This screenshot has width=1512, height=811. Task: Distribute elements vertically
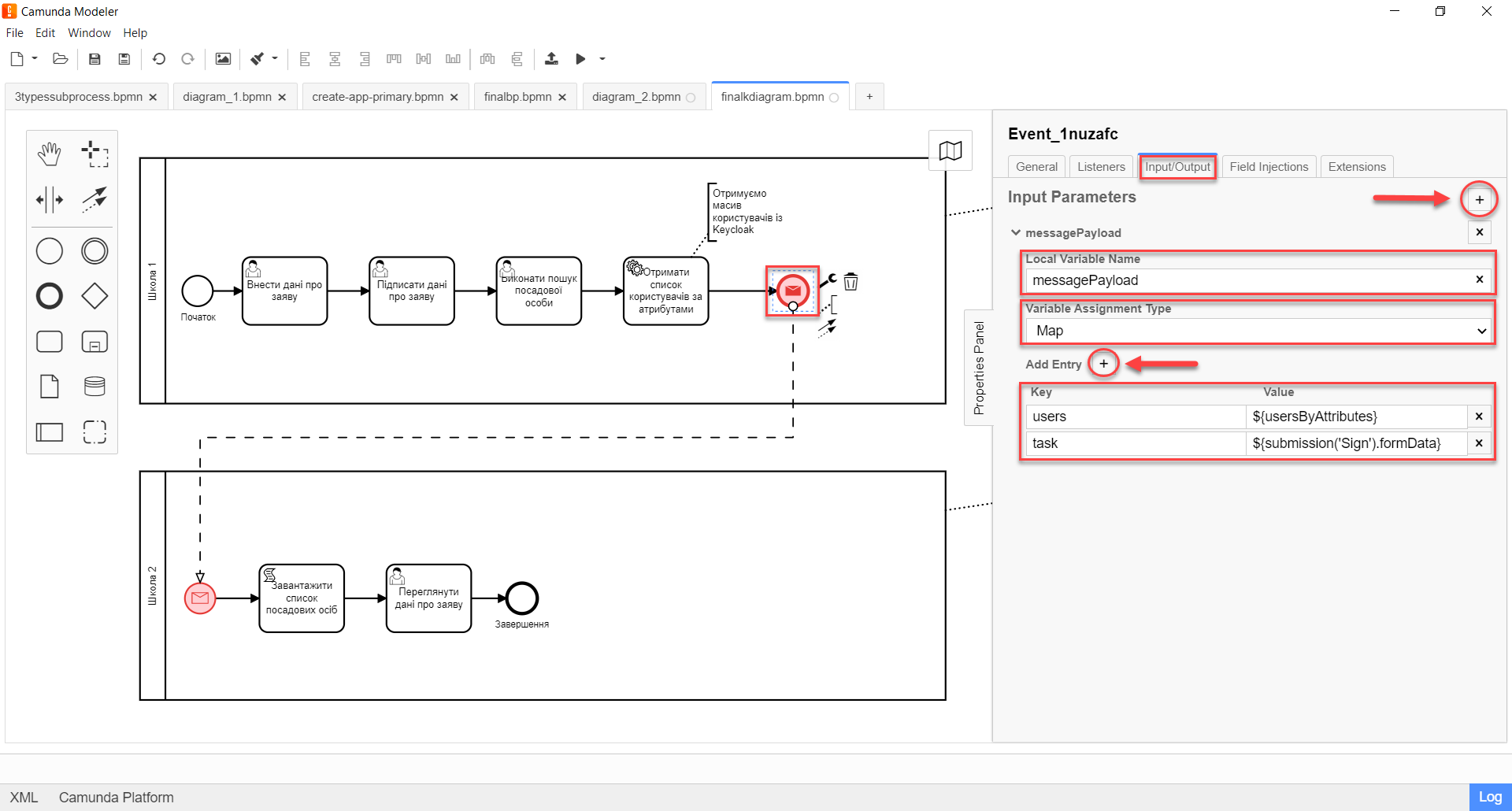pyautogui.click(x=517, y=59)
